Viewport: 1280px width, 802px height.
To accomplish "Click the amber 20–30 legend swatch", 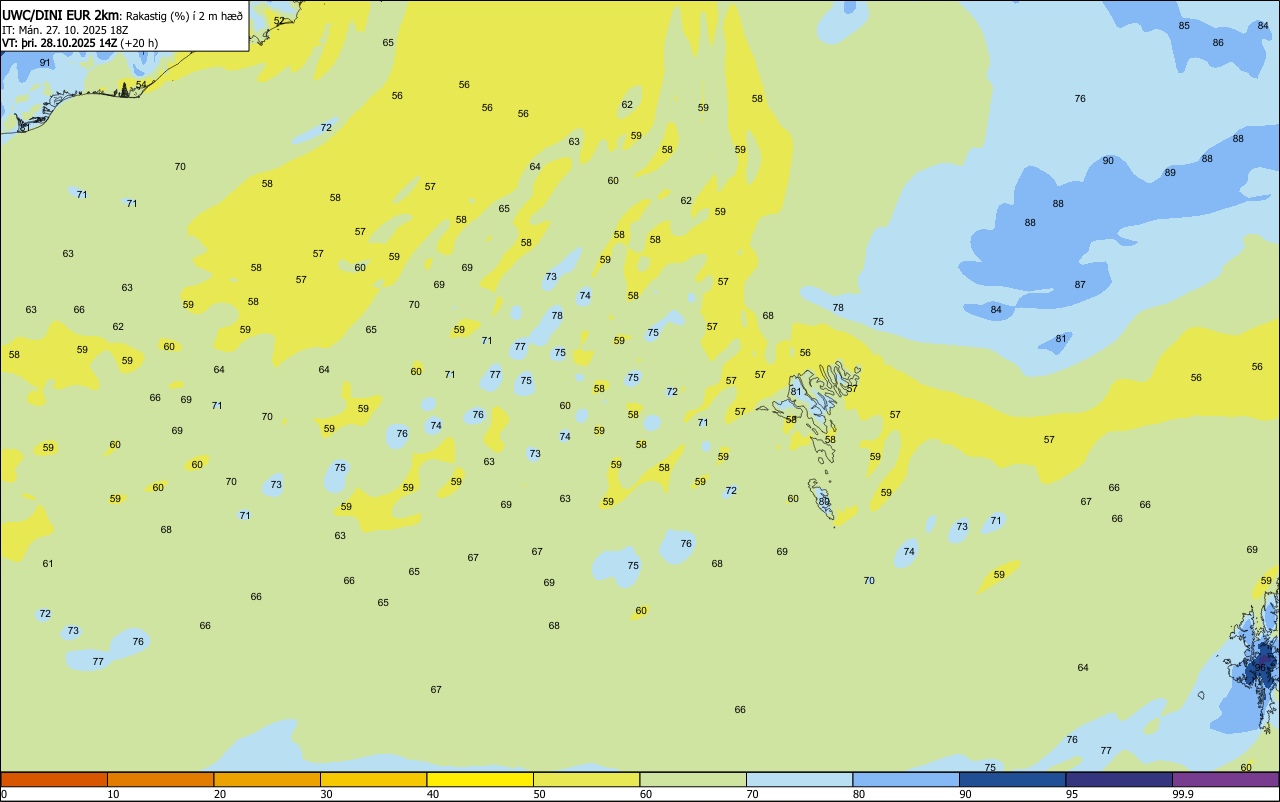I will [x=267, y=779].
